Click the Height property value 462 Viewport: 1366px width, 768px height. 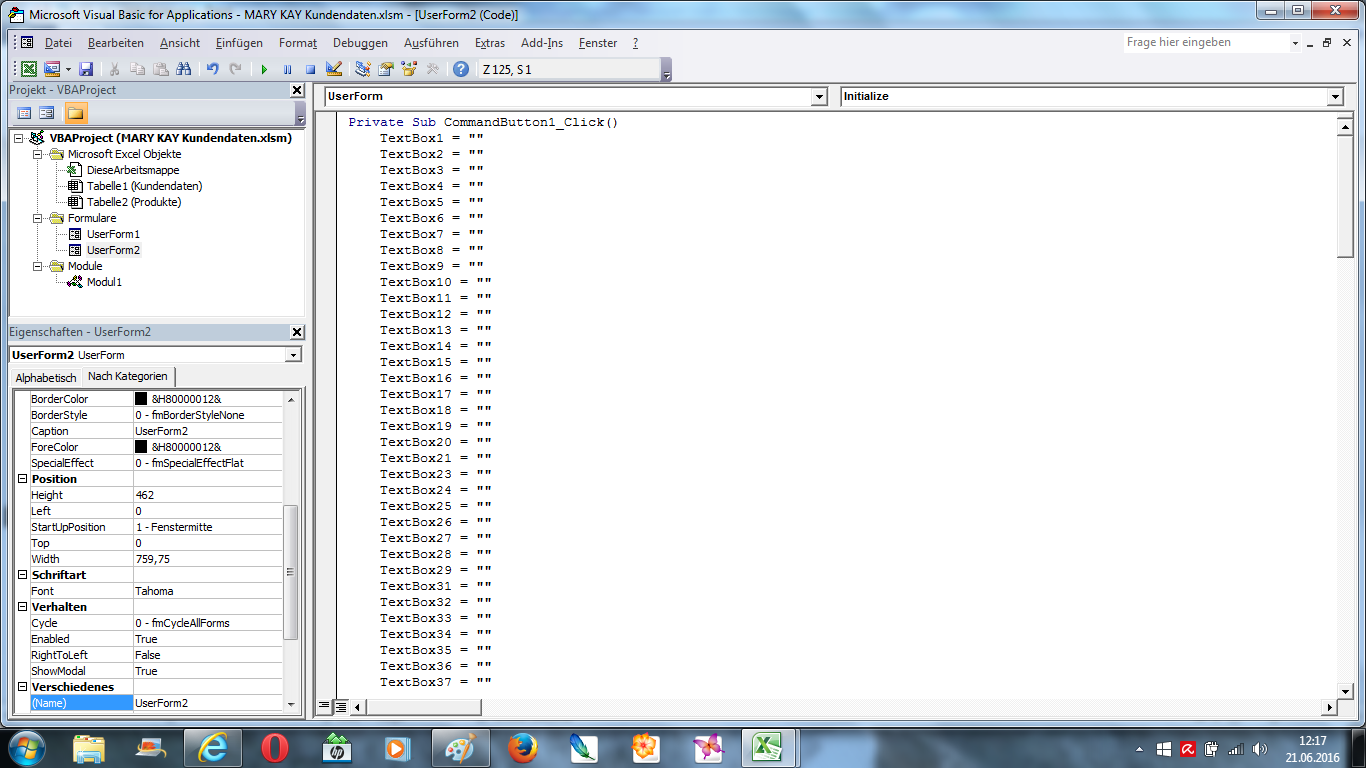[208, 495]
